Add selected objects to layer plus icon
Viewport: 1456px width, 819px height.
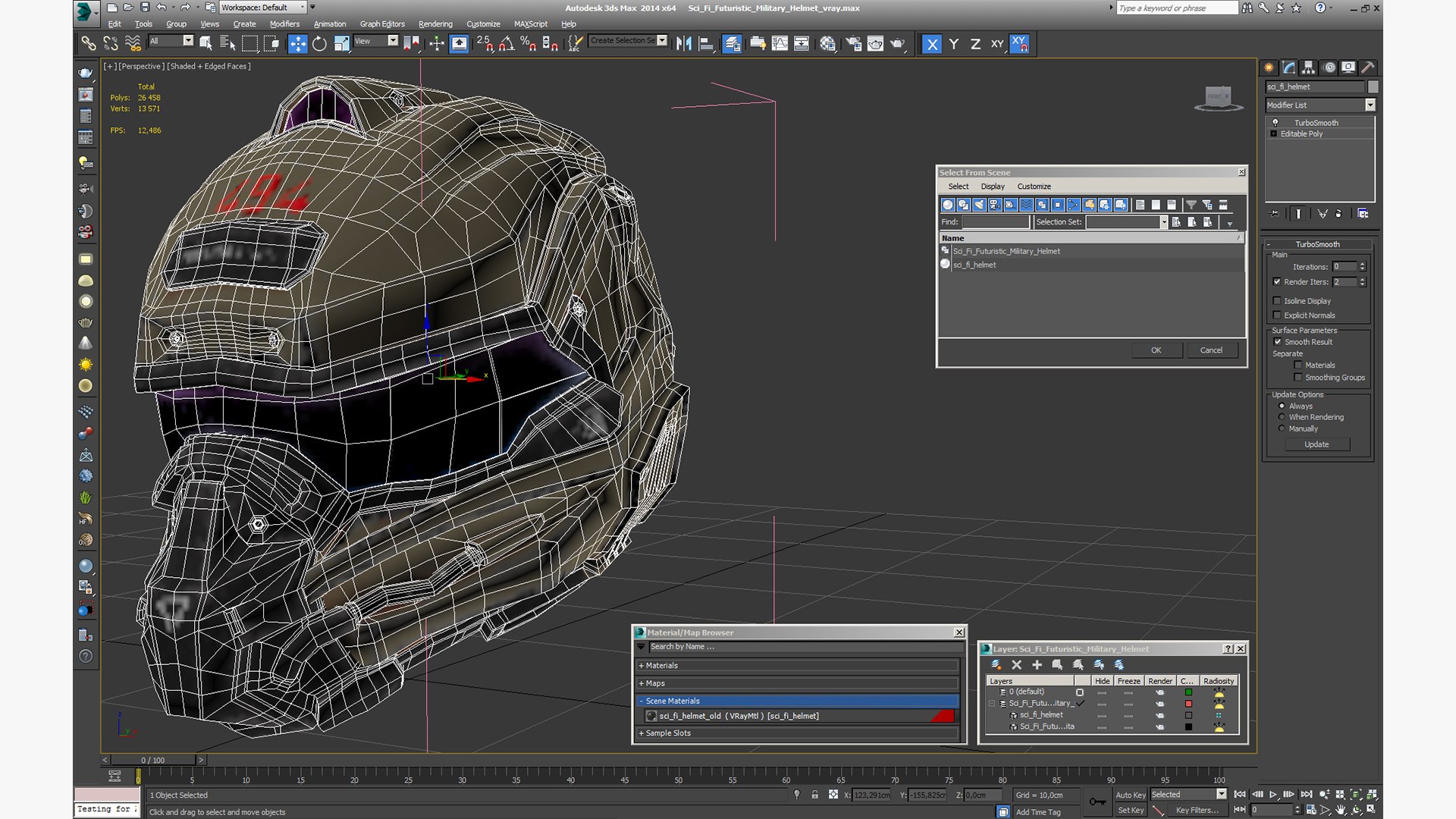[x=1037, y=664]
